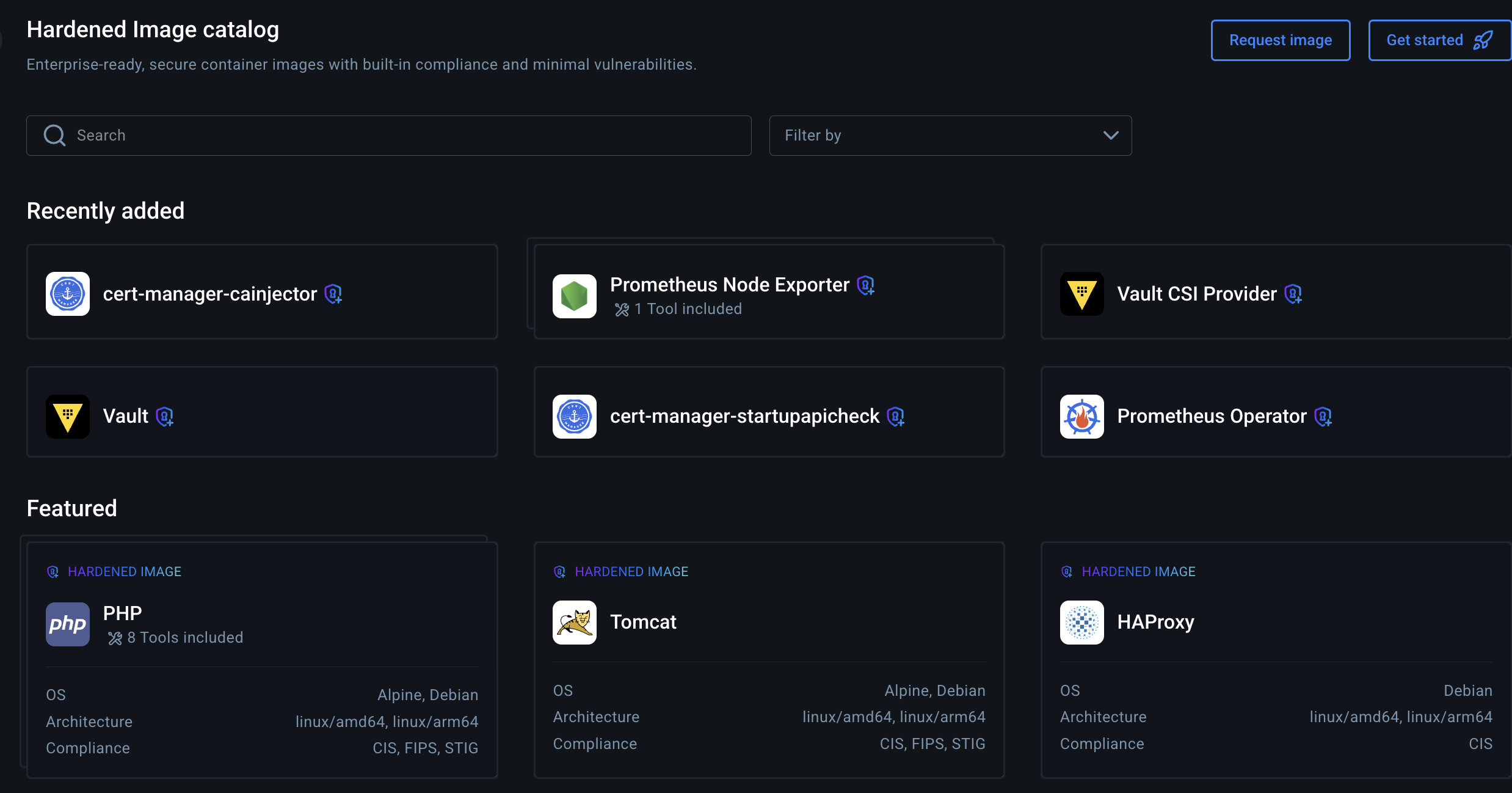The height and width of the screenshot is (793, 1512).
Task: Open the Vault CSI Provider title link
Action: pos(1196,294)
